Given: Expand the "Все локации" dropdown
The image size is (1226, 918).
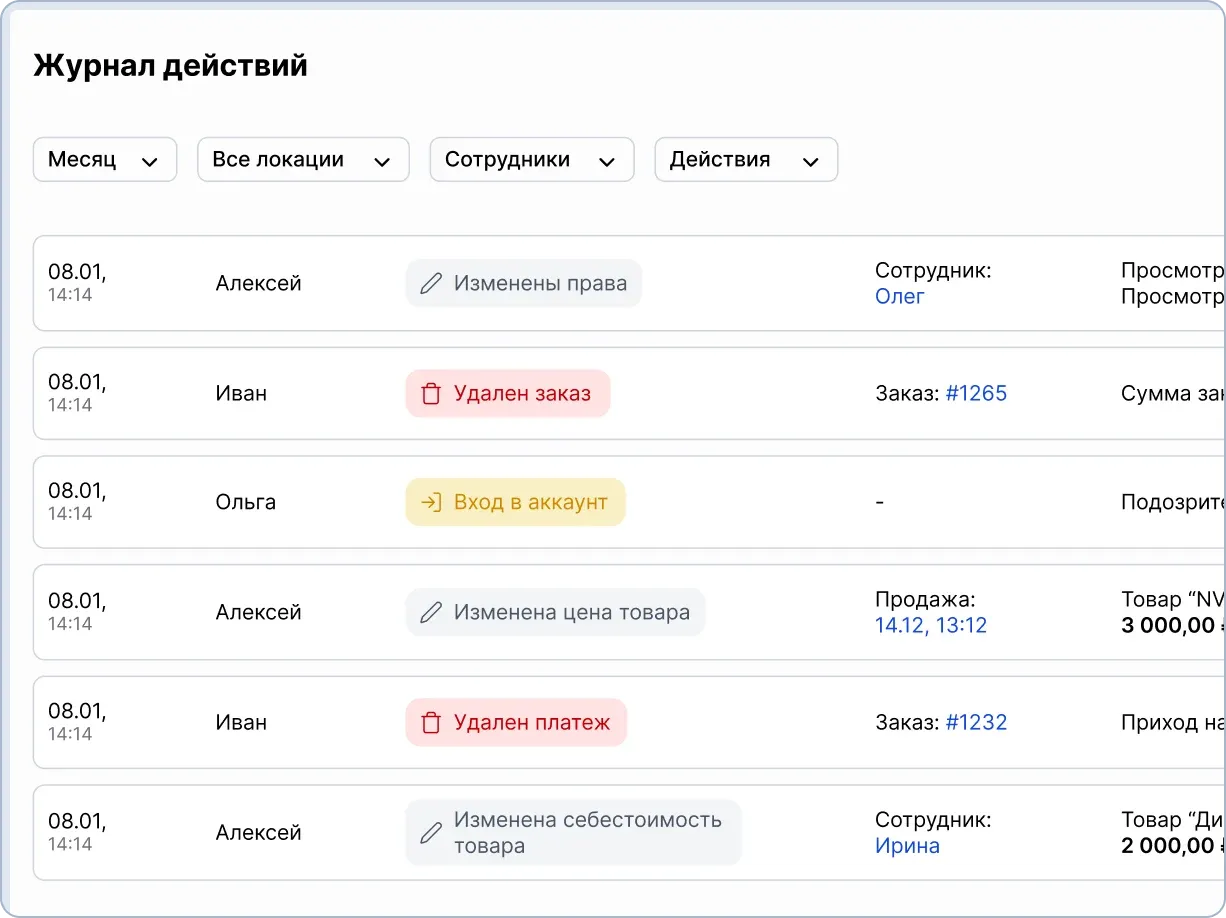Looking at the screenshot, I should coord(302,159).
